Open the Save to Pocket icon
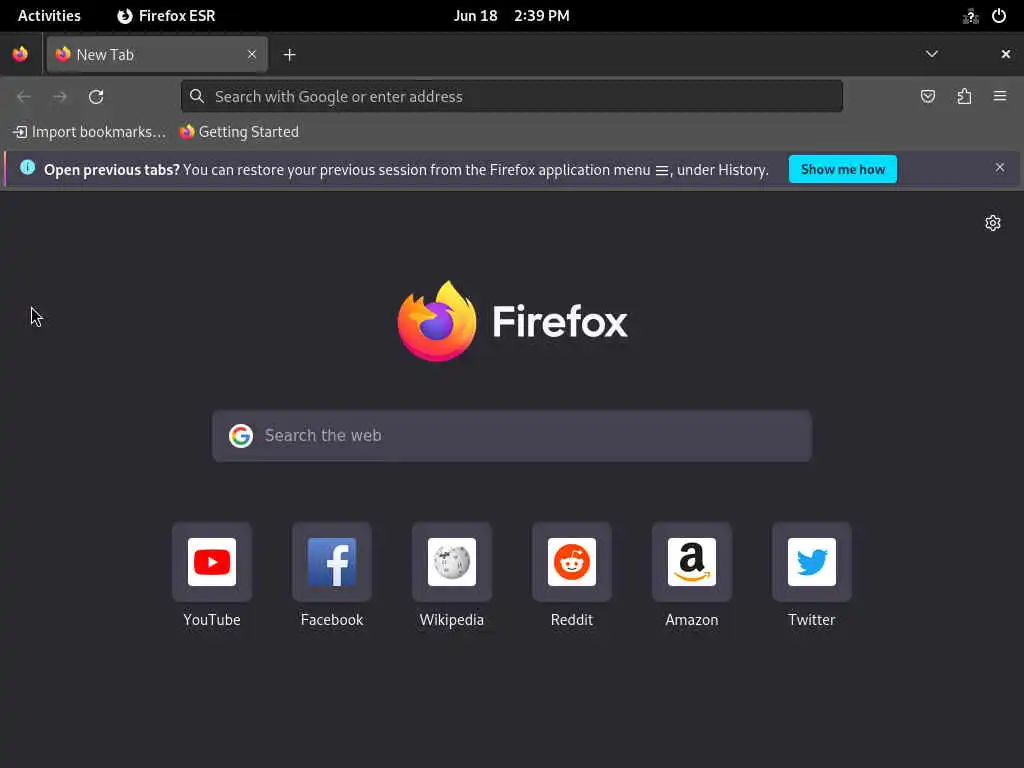1024x768 pixels. (928, 97)
